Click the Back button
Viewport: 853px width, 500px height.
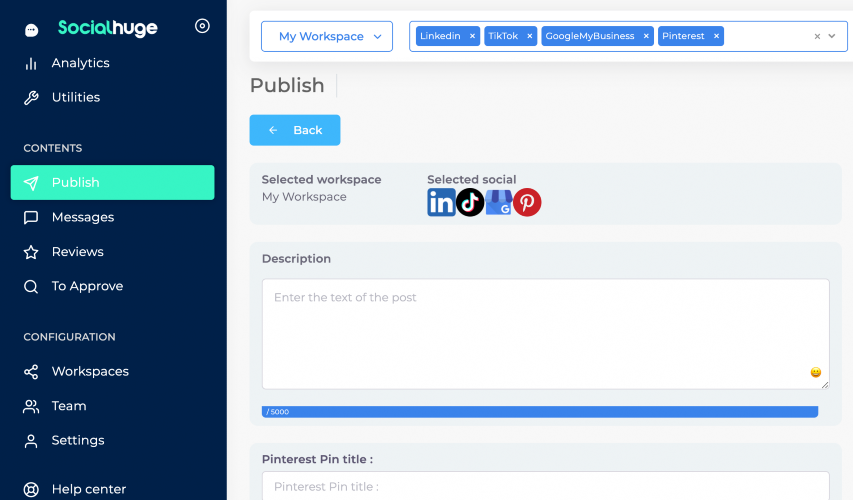pyautogui.click(x=295, y=130)
